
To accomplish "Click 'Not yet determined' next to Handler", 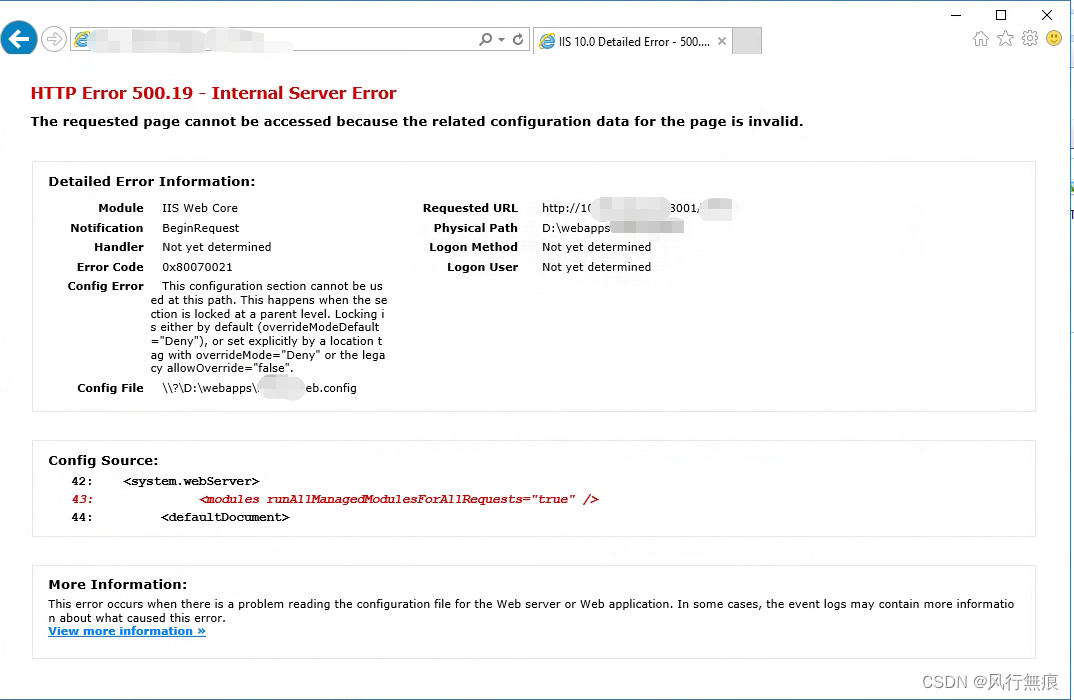I will (216, 247).
